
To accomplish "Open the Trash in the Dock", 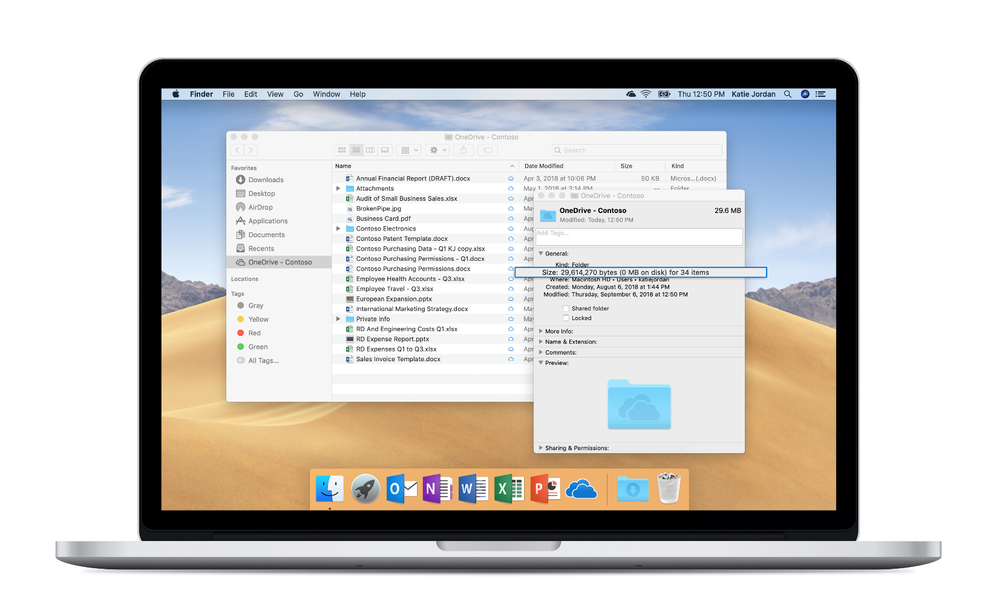I will (668, 488).
